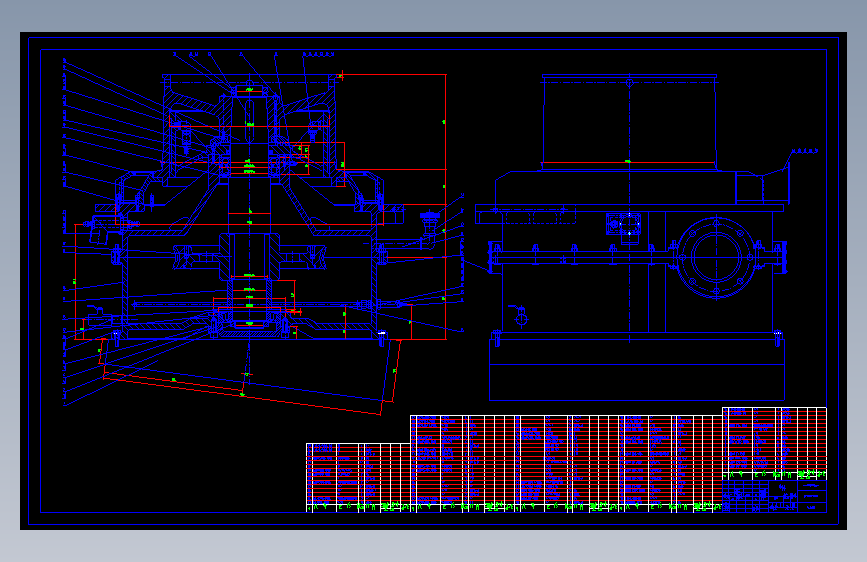This screenshot has width=867, height=562.
Task: Select the blue title block in corner
Action: tap(774, 496)
